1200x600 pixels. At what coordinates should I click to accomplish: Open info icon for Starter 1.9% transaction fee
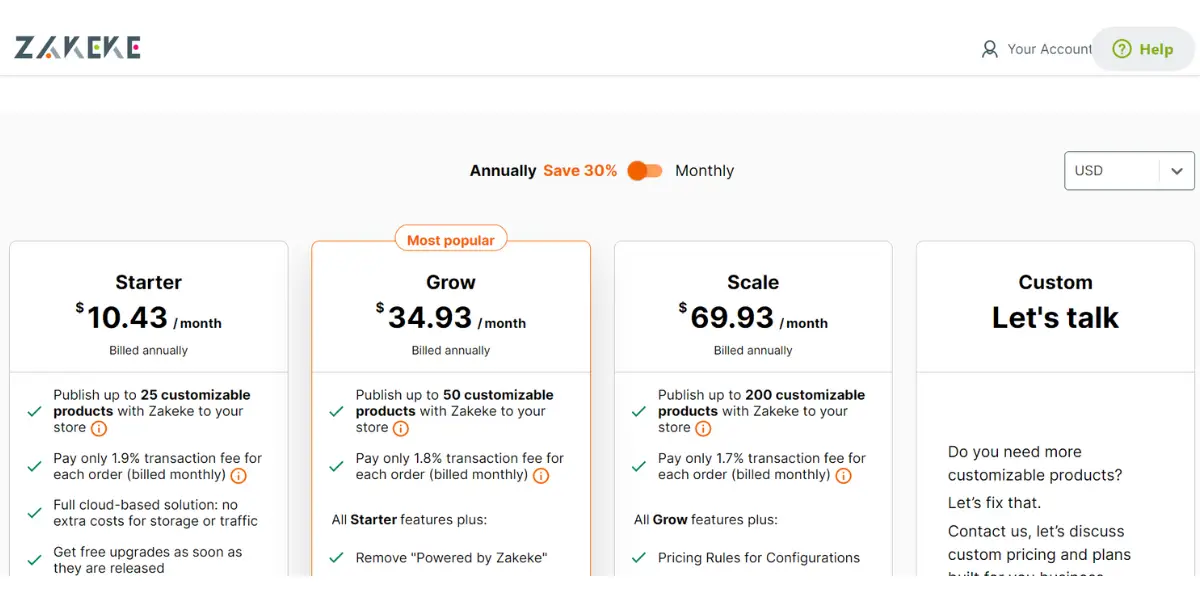coord(238,475)
